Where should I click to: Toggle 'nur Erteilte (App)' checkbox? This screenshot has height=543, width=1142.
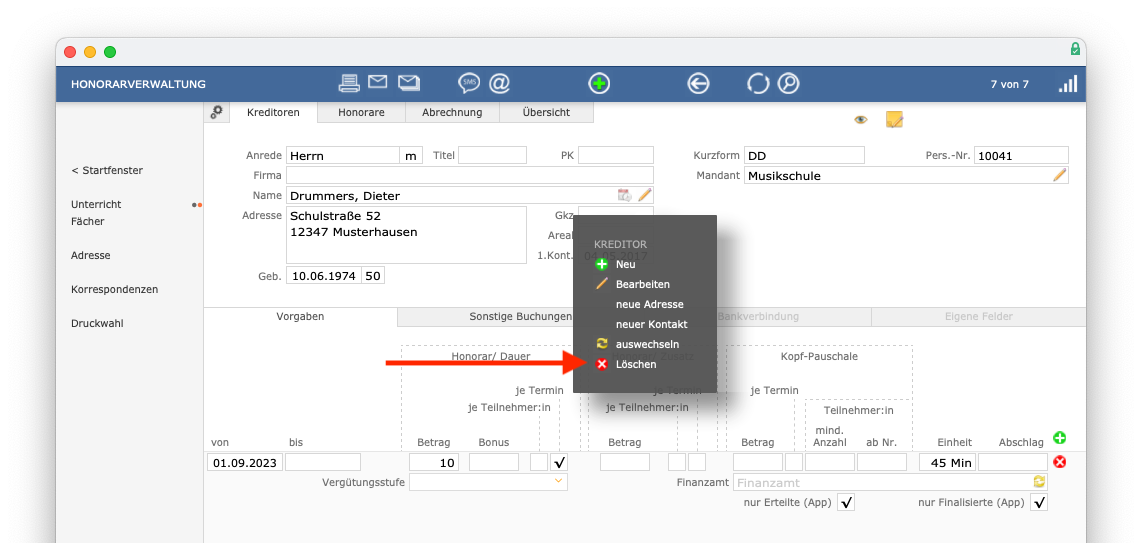click(846, 502)
